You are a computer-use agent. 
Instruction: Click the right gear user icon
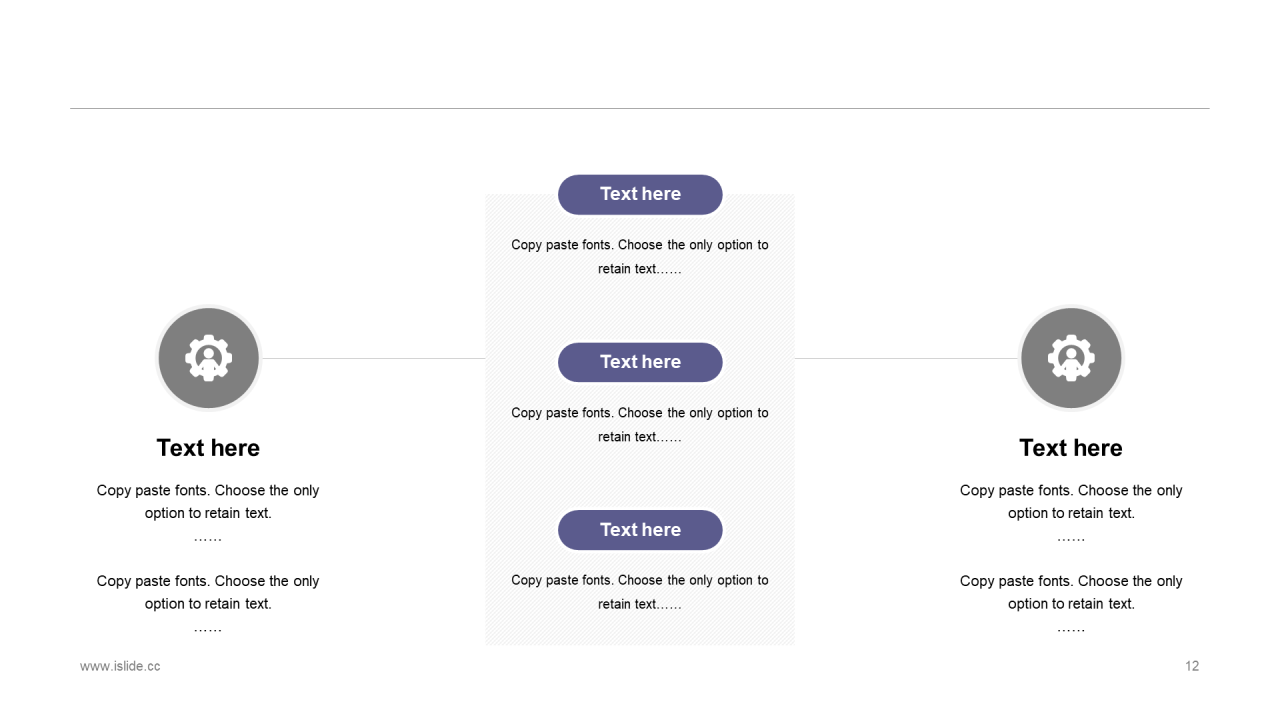pos(1071,358)
